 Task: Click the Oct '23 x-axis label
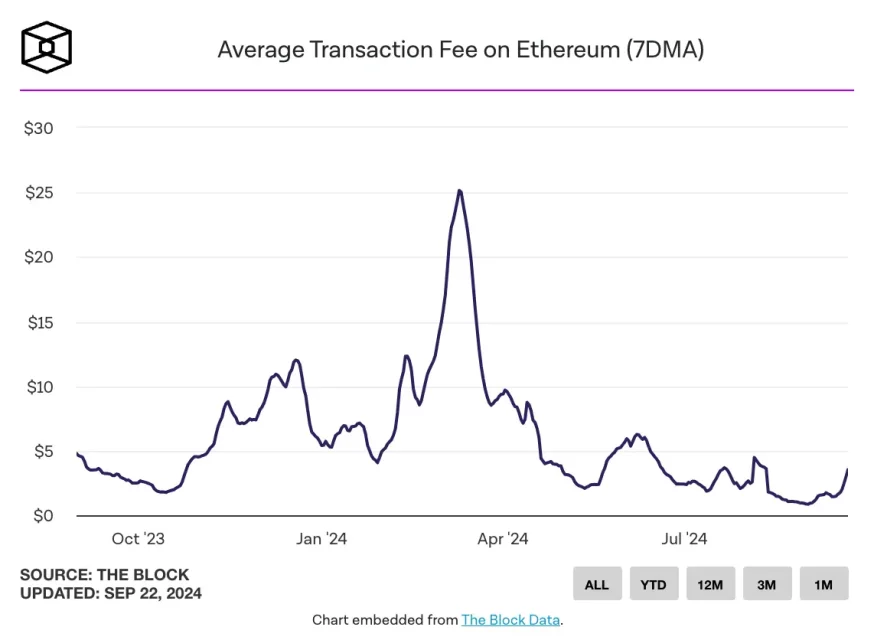(x=138, y=539)
